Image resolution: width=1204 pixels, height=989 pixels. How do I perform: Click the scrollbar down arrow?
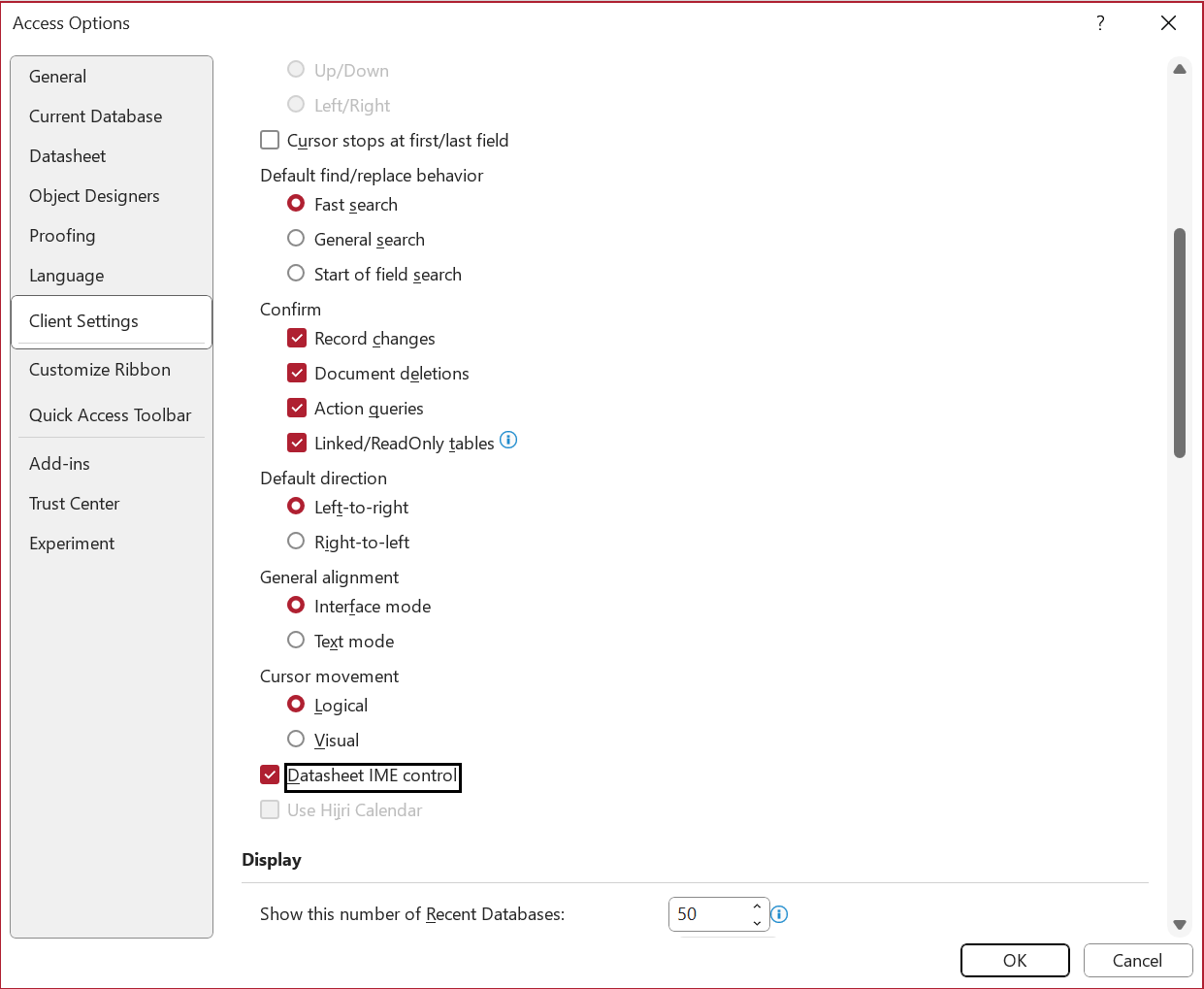pos(1180,925)
